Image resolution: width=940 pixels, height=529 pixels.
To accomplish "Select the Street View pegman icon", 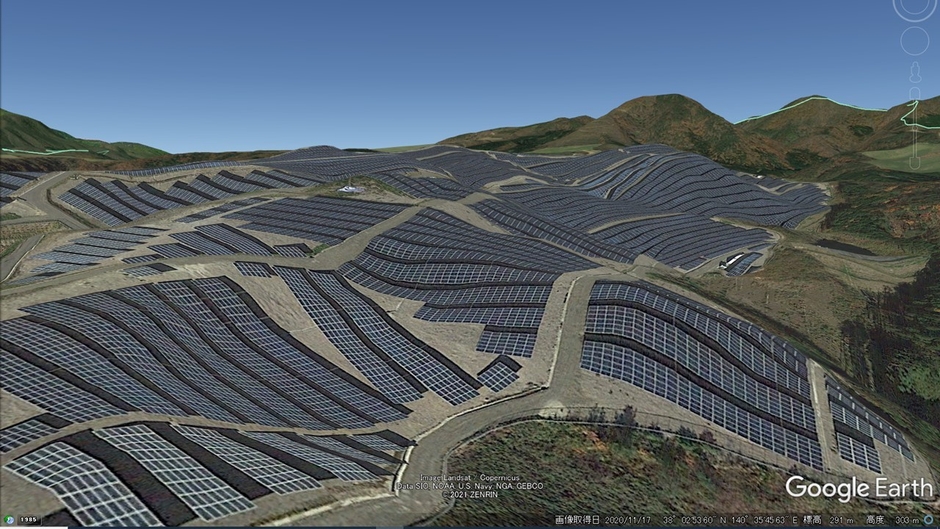I will (x=915, y=73).
